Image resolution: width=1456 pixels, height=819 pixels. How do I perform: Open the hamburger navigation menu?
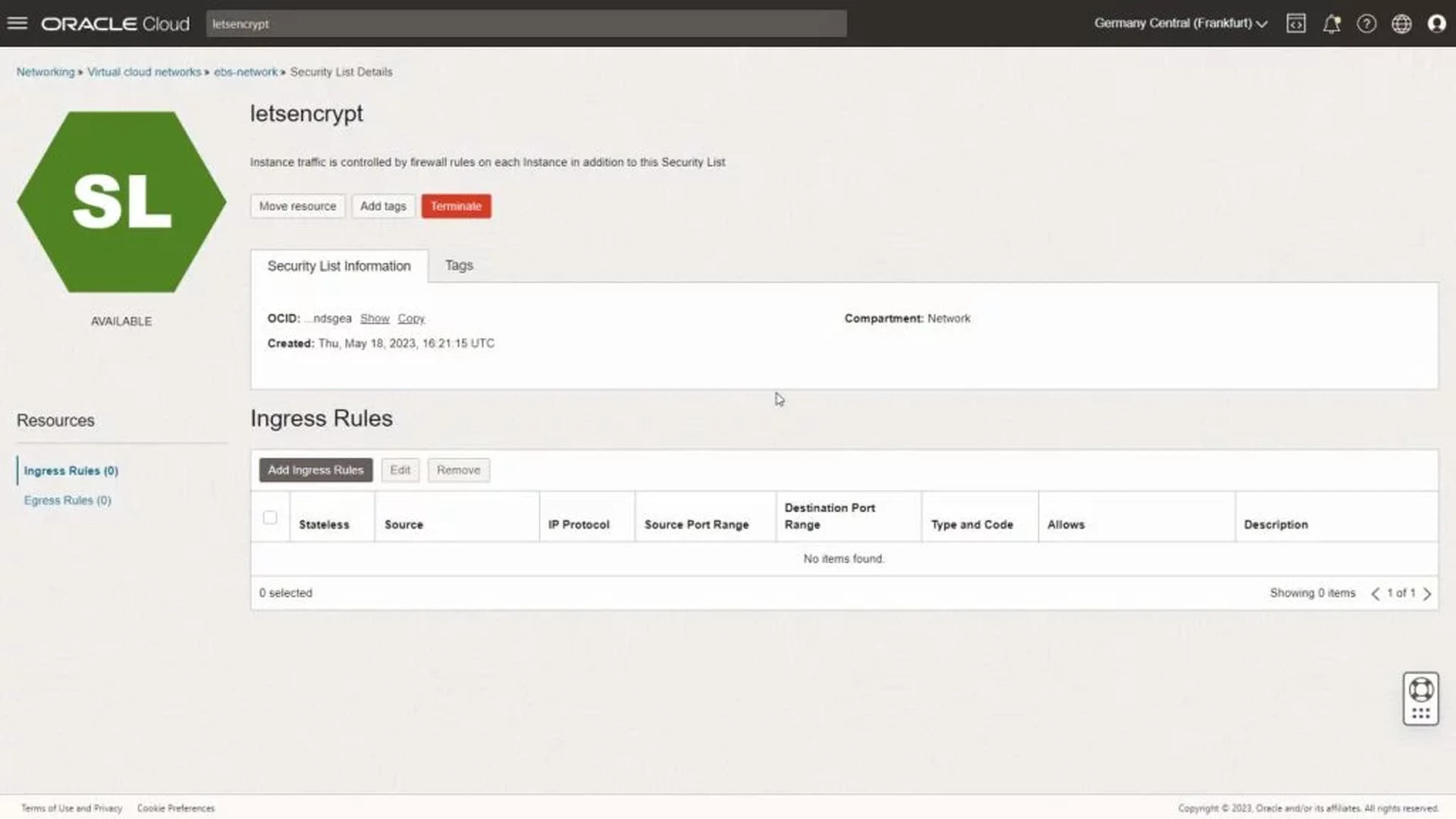pyautogui.click(x=17, y=23)
